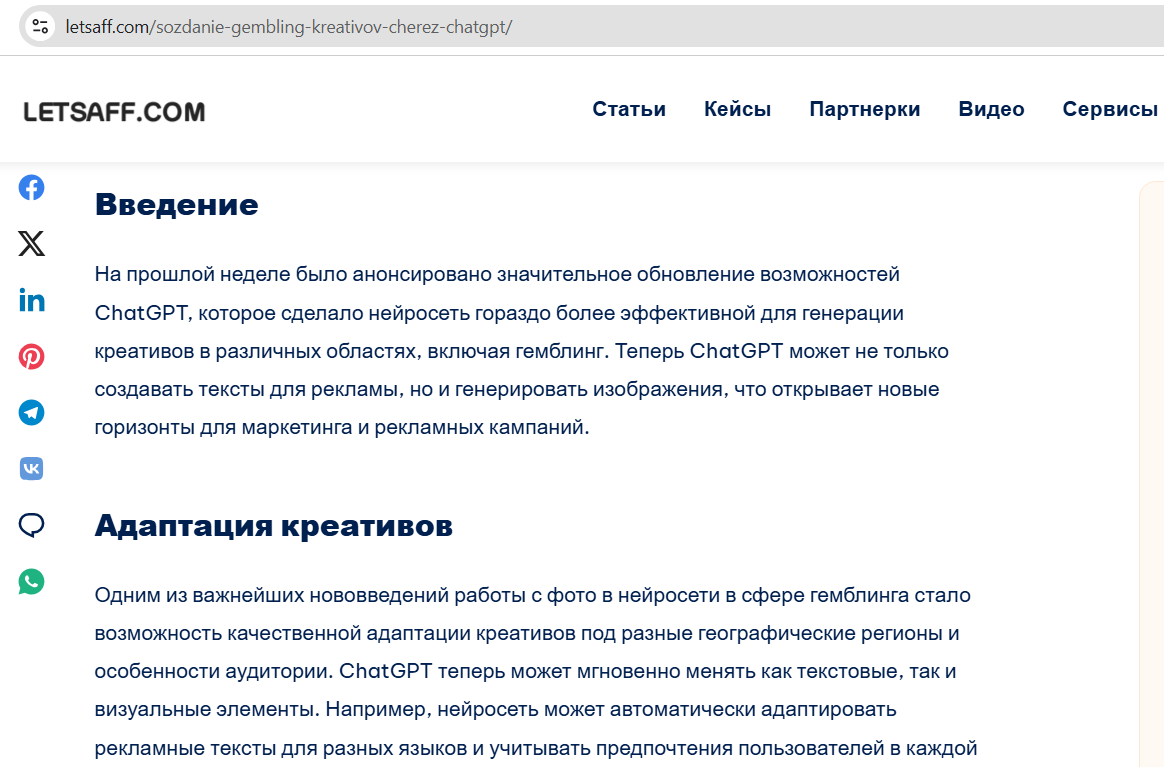Share article via WhatsApp
Image resolution: width=1164 pixels, height=767 pixels.
tap(31, 581)
